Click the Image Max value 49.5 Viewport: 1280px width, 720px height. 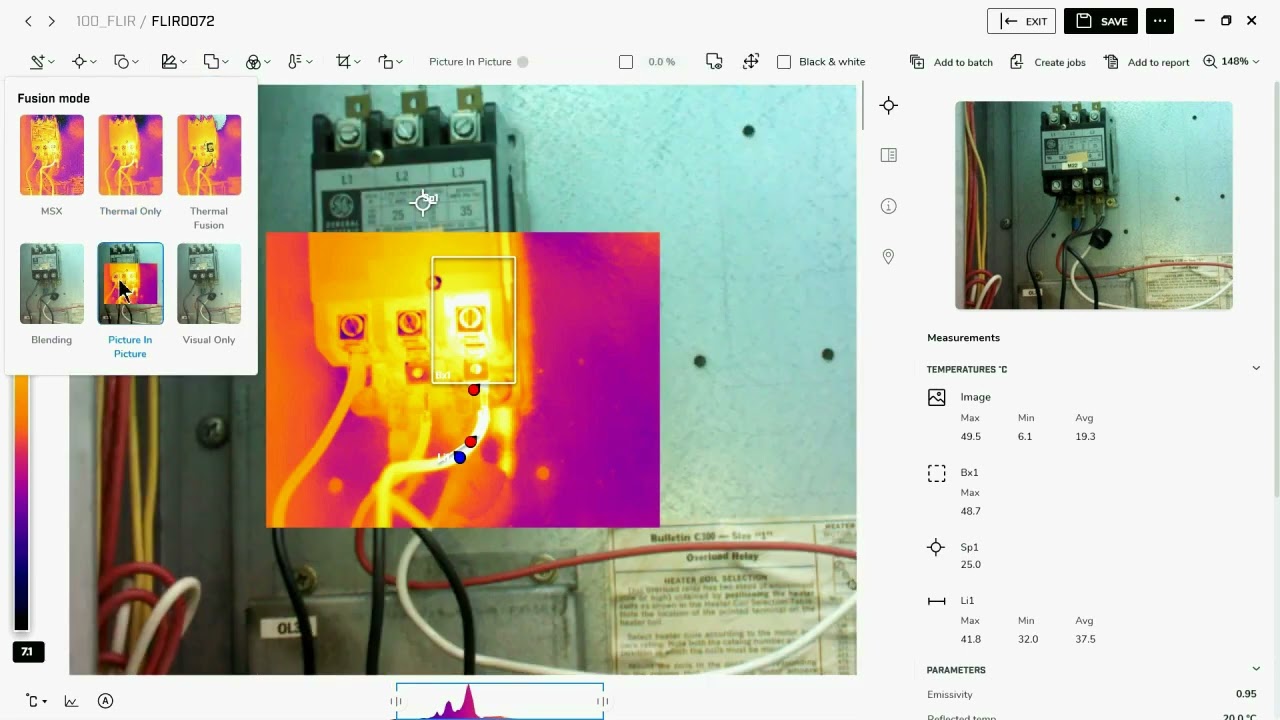pyautogui.click(x=970, y=436)
